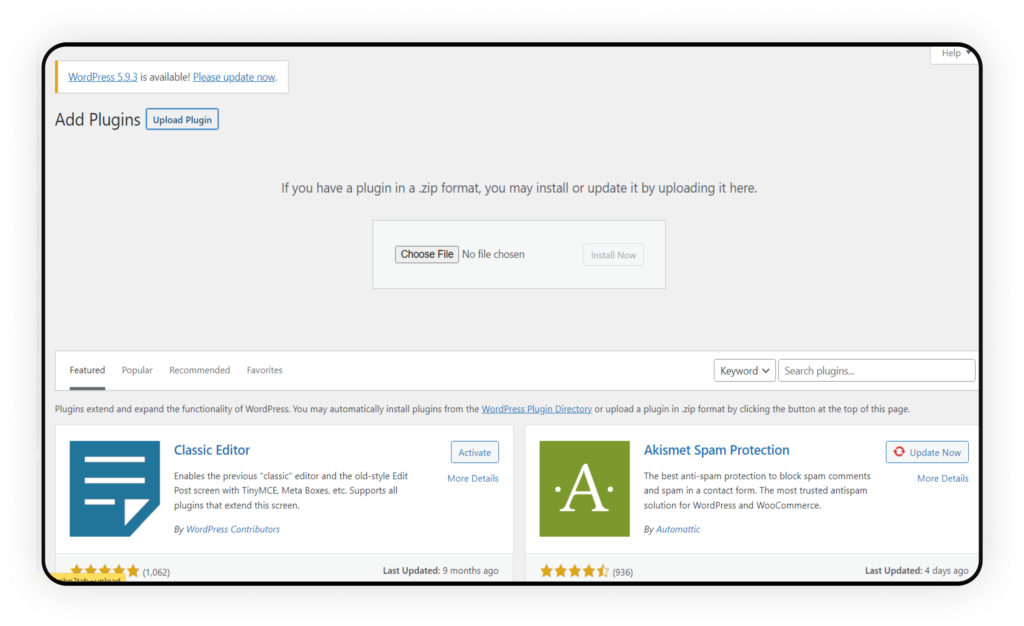Click the Choose File button
Screen dimensions: 1024x626
click(426, 255)
